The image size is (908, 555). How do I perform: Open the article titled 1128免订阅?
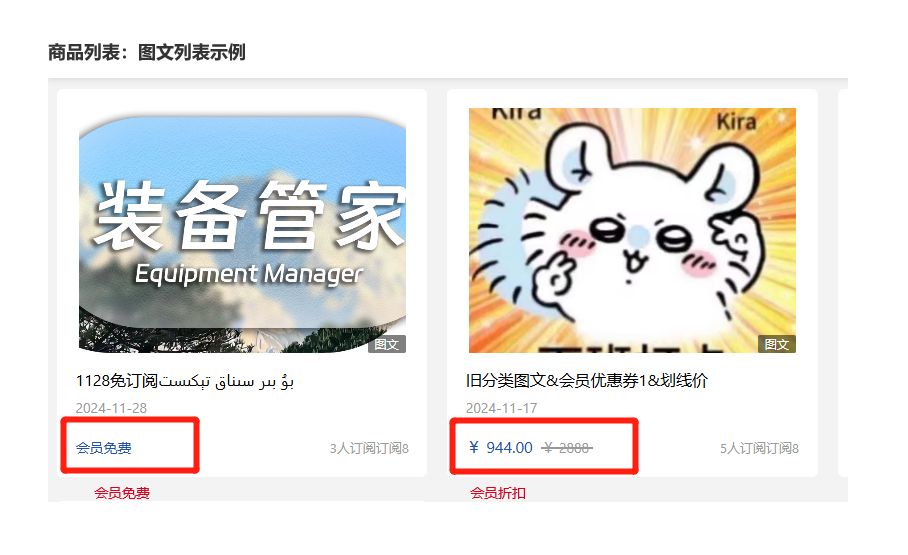click(185, 381)
